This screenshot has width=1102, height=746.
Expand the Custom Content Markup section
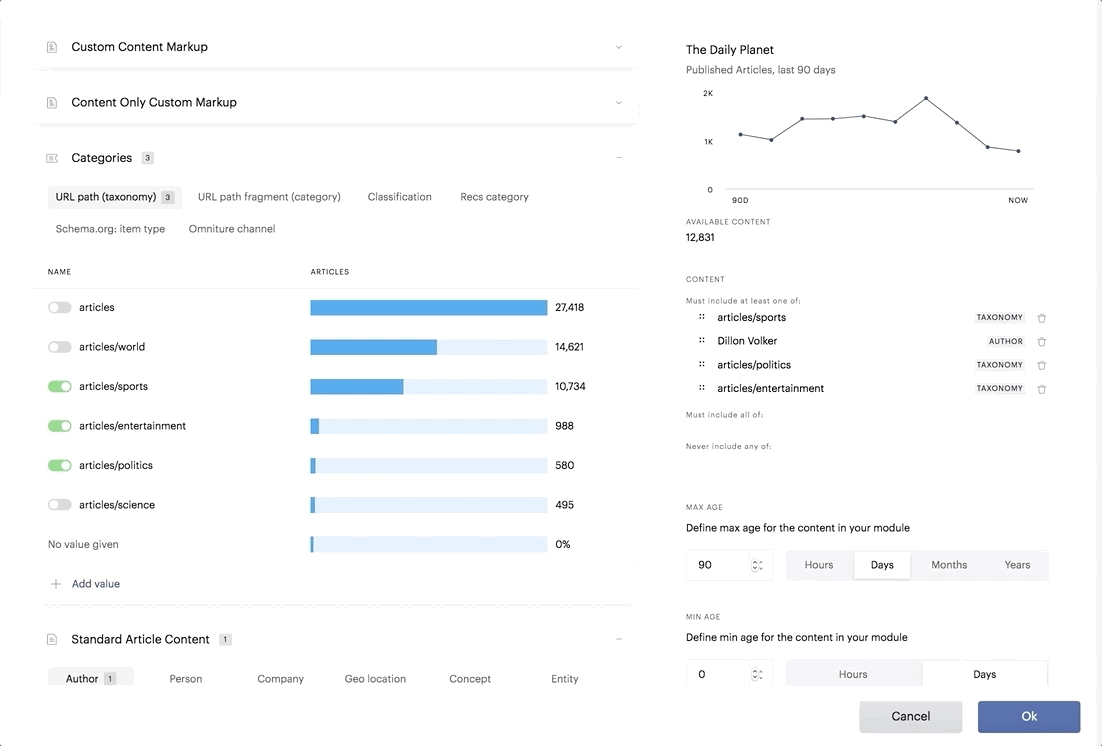coord(618,47)
